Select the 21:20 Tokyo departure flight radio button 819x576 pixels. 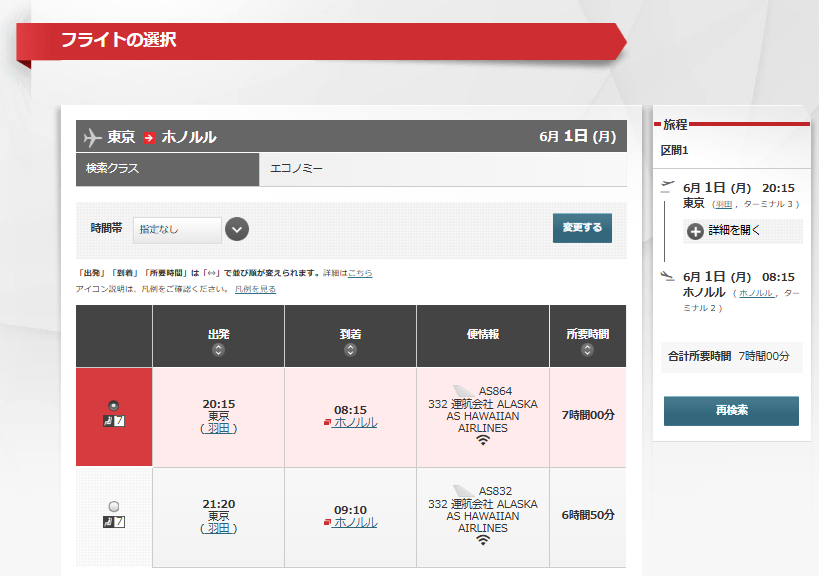click(x=113, y=505)
